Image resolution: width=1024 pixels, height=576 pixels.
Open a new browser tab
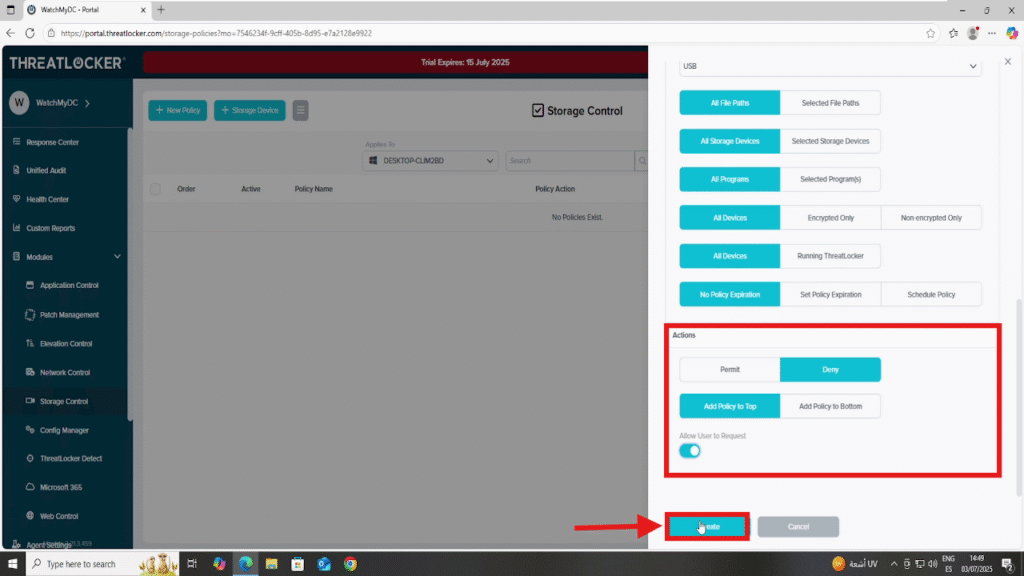161,10
